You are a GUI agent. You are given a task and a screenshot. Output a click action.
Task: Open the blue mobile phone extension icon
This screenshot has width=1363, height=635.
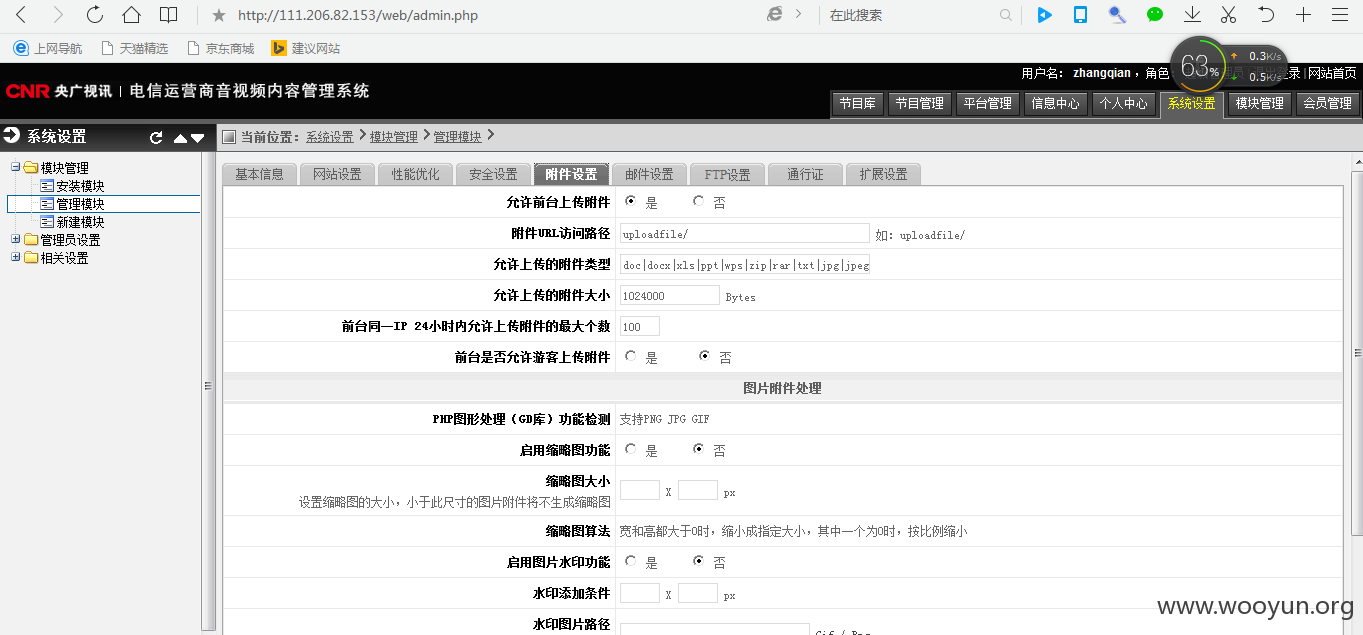[x=1081, y=15]
